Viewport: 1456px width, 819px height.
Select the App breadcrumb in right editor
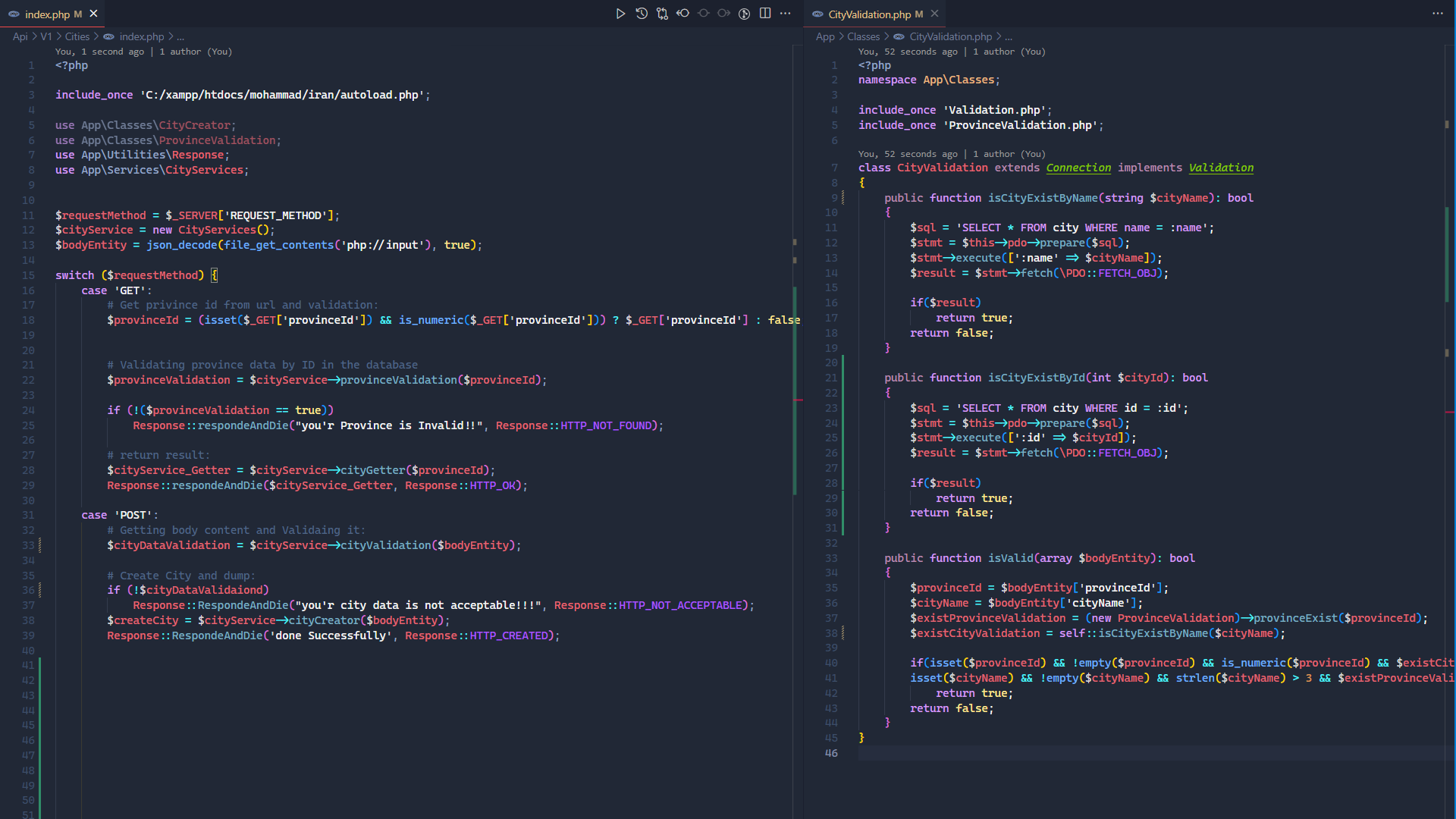pos(825,36)
